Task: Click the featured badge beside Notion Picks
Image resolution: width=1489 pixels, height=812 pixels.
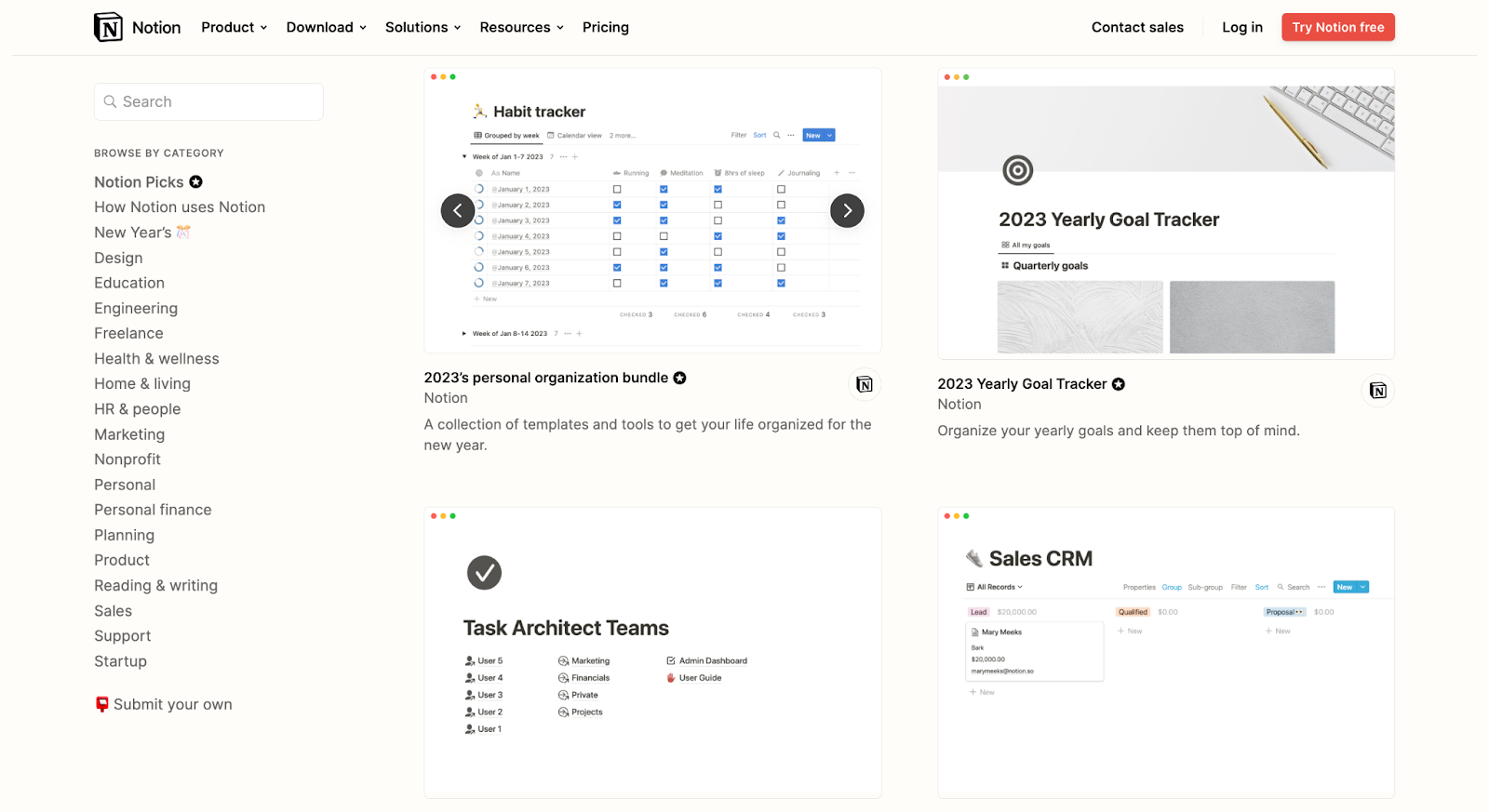Action: pyautogui.click(x=195, y=181)
